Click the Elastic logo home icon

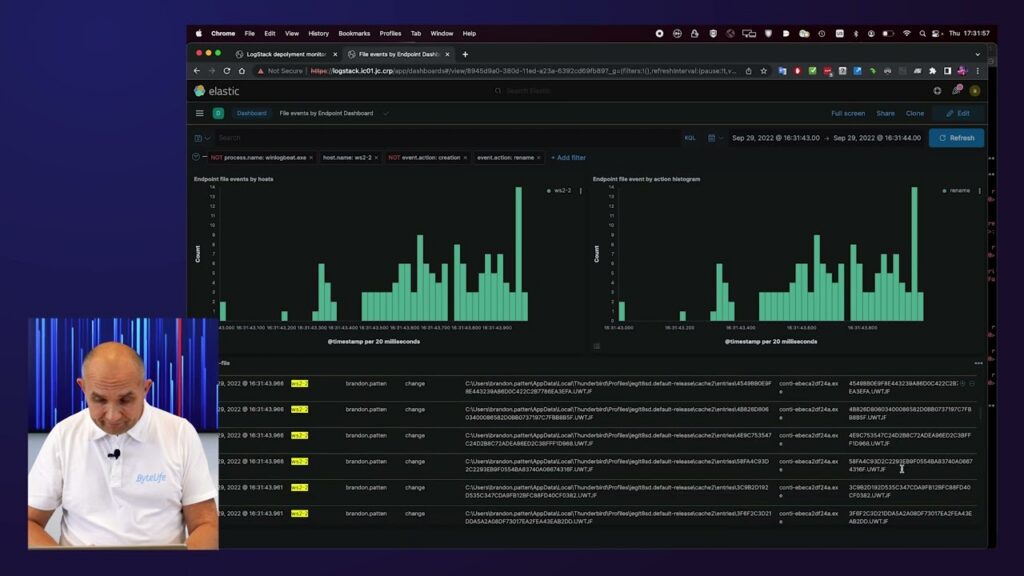tap(200, 91)
